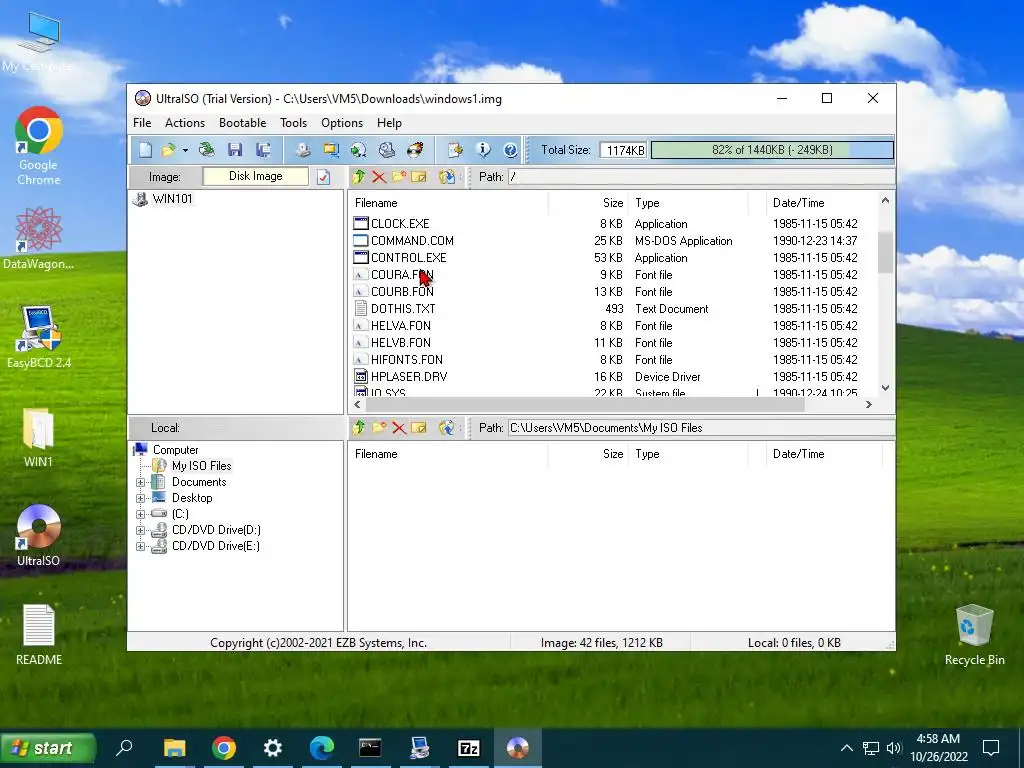
Task: Click the Make CD/DVD Image drive icon
Action: [302, 150]
